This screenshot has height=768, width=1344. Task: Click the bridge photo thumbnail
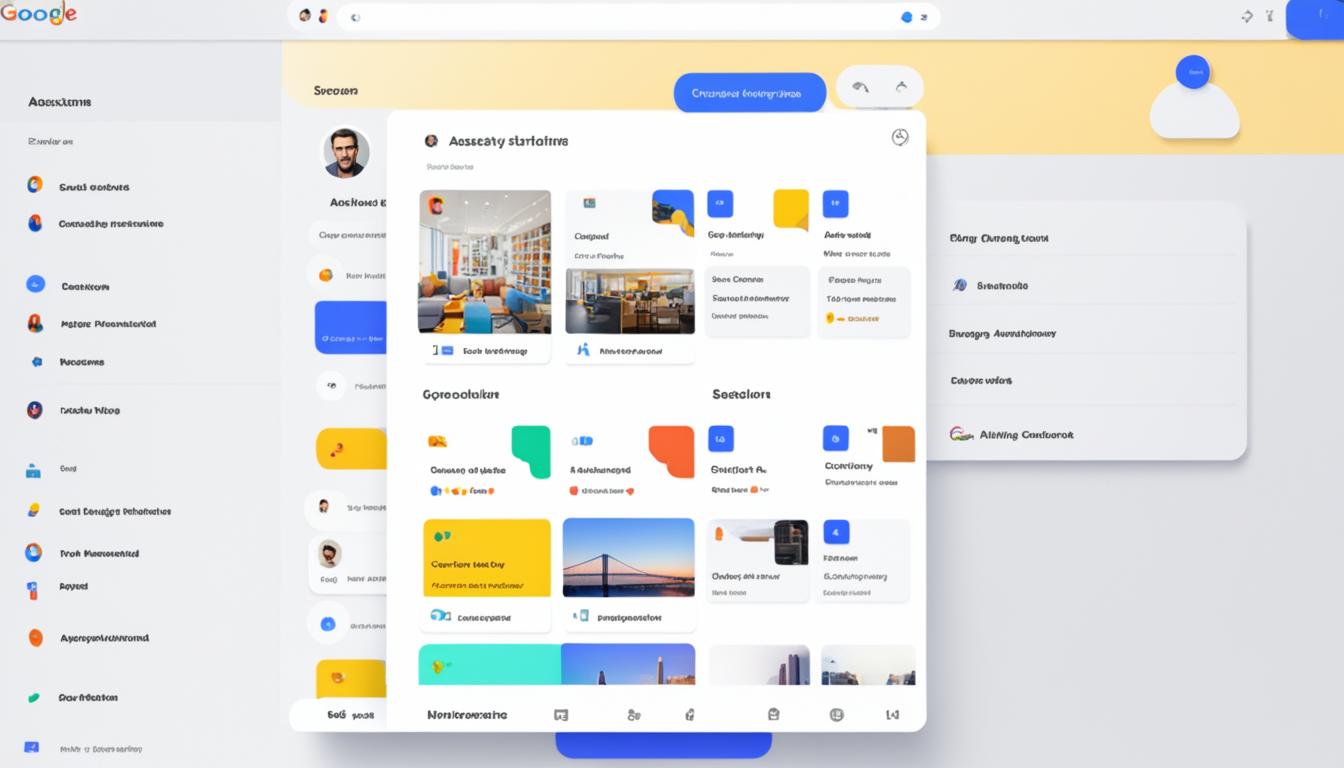pyautogui.click(x=629, y=557)
